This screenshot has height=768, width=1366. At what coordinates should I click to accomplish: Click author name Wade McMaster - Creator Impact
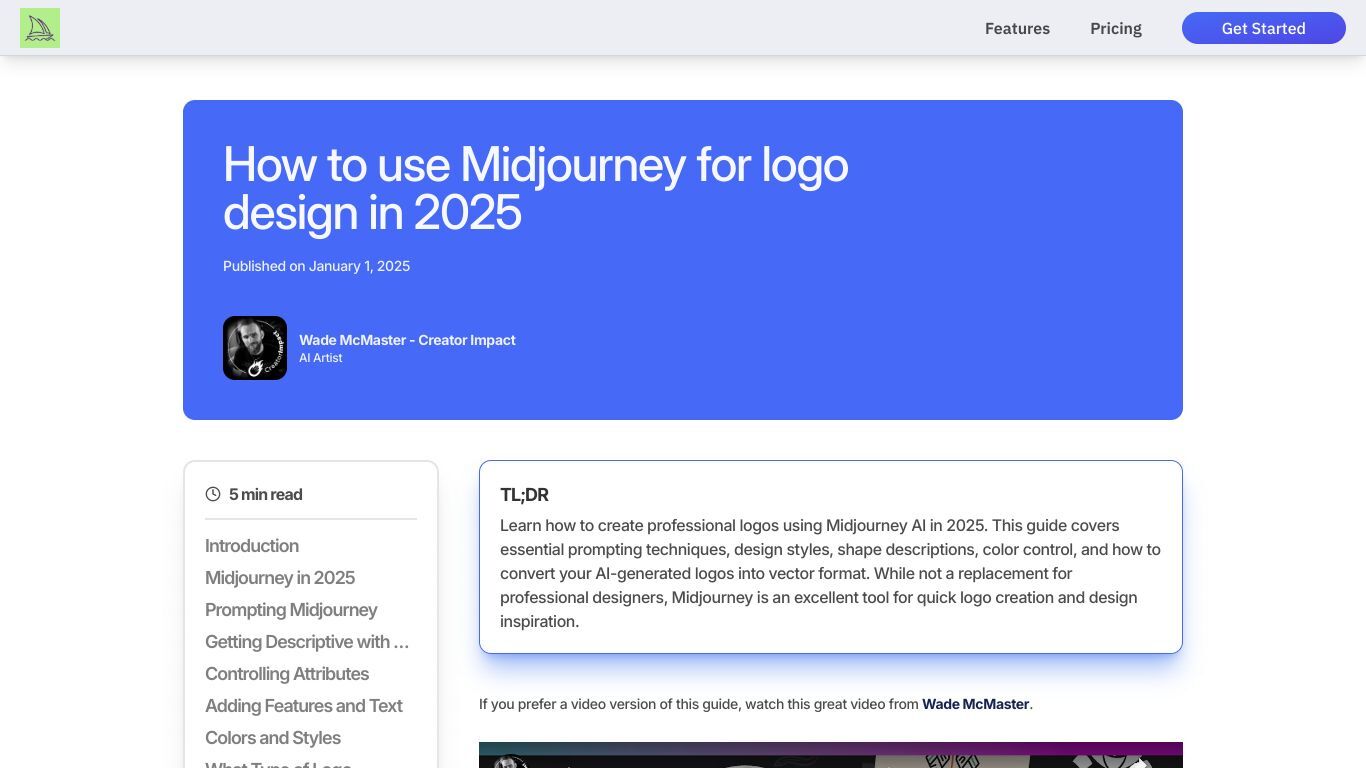pos(407,340)
